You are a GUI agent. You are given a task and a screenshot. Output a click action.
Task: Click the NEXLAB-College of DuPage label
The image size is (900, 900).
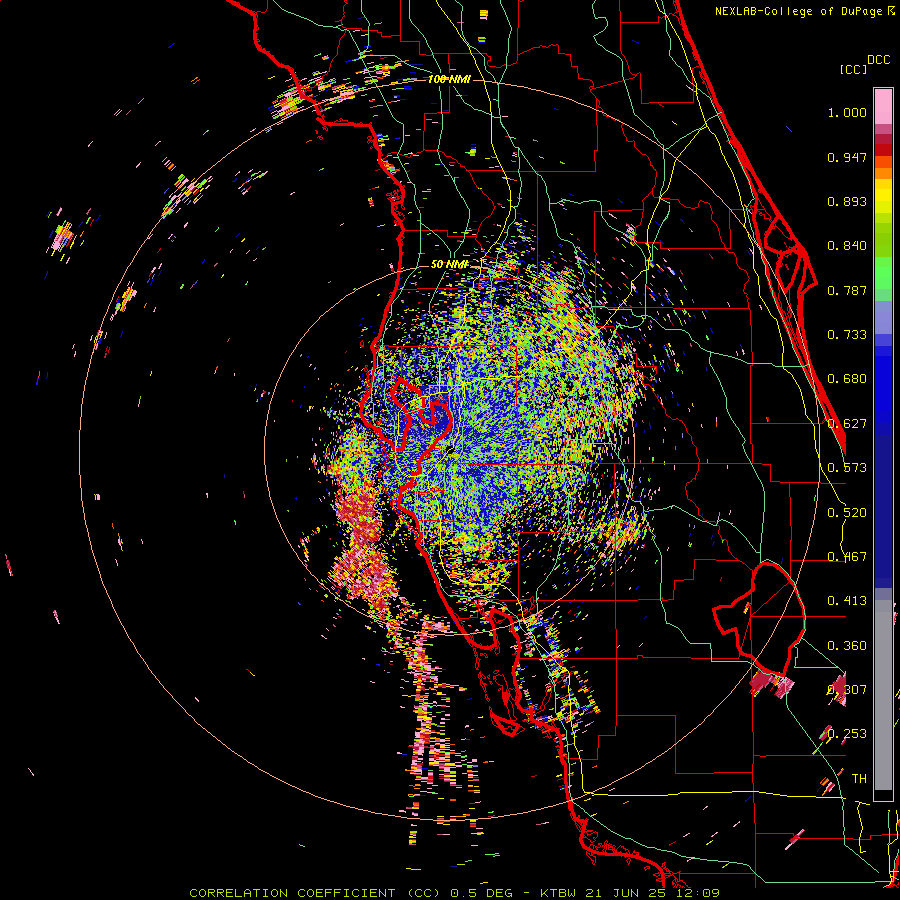(x=799, y=11)
